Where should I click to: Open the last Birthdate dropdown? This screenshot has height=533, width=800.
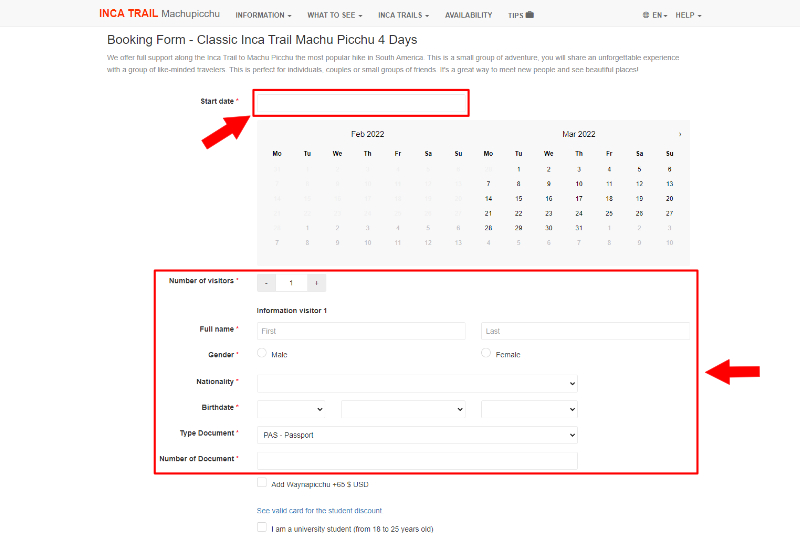(529, 409)
